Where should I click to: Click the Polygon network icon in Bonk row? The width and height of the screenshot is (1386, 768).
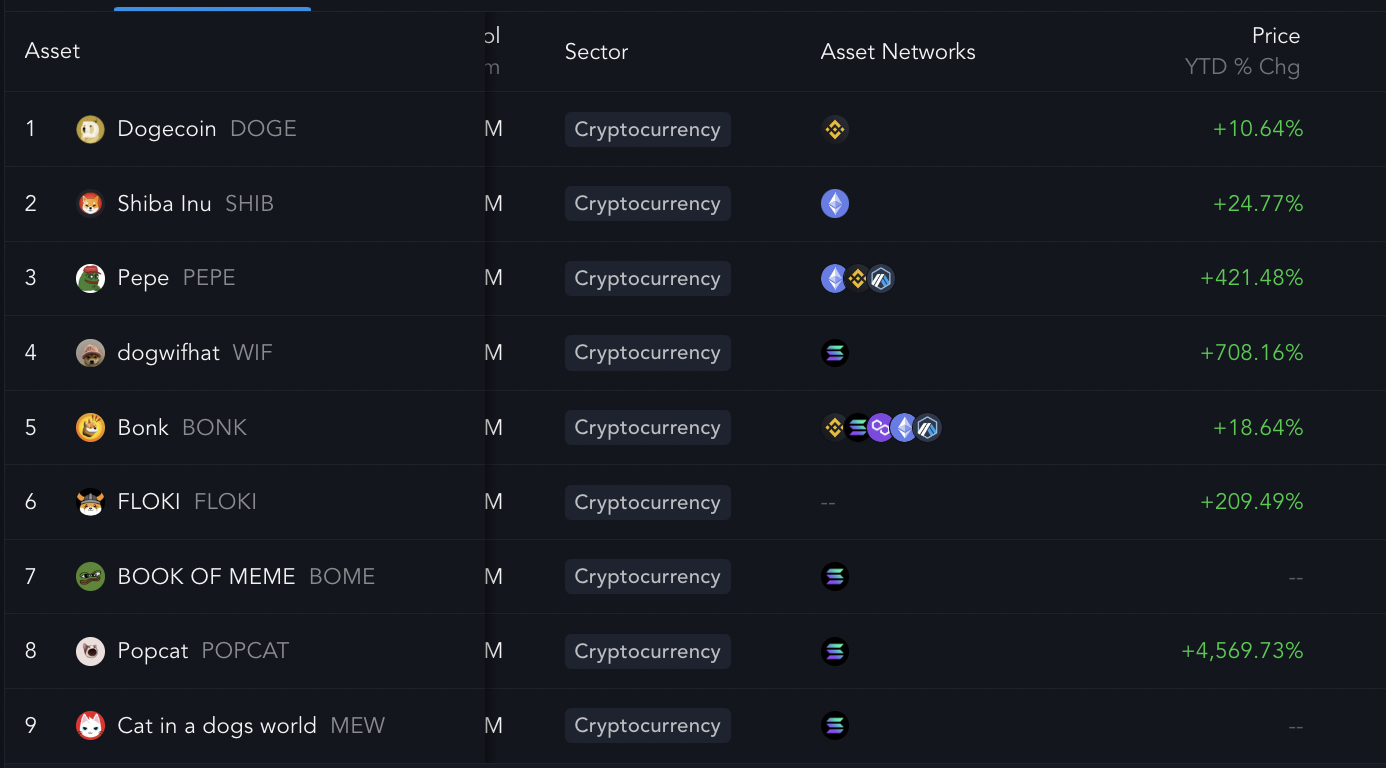[881, 428]
